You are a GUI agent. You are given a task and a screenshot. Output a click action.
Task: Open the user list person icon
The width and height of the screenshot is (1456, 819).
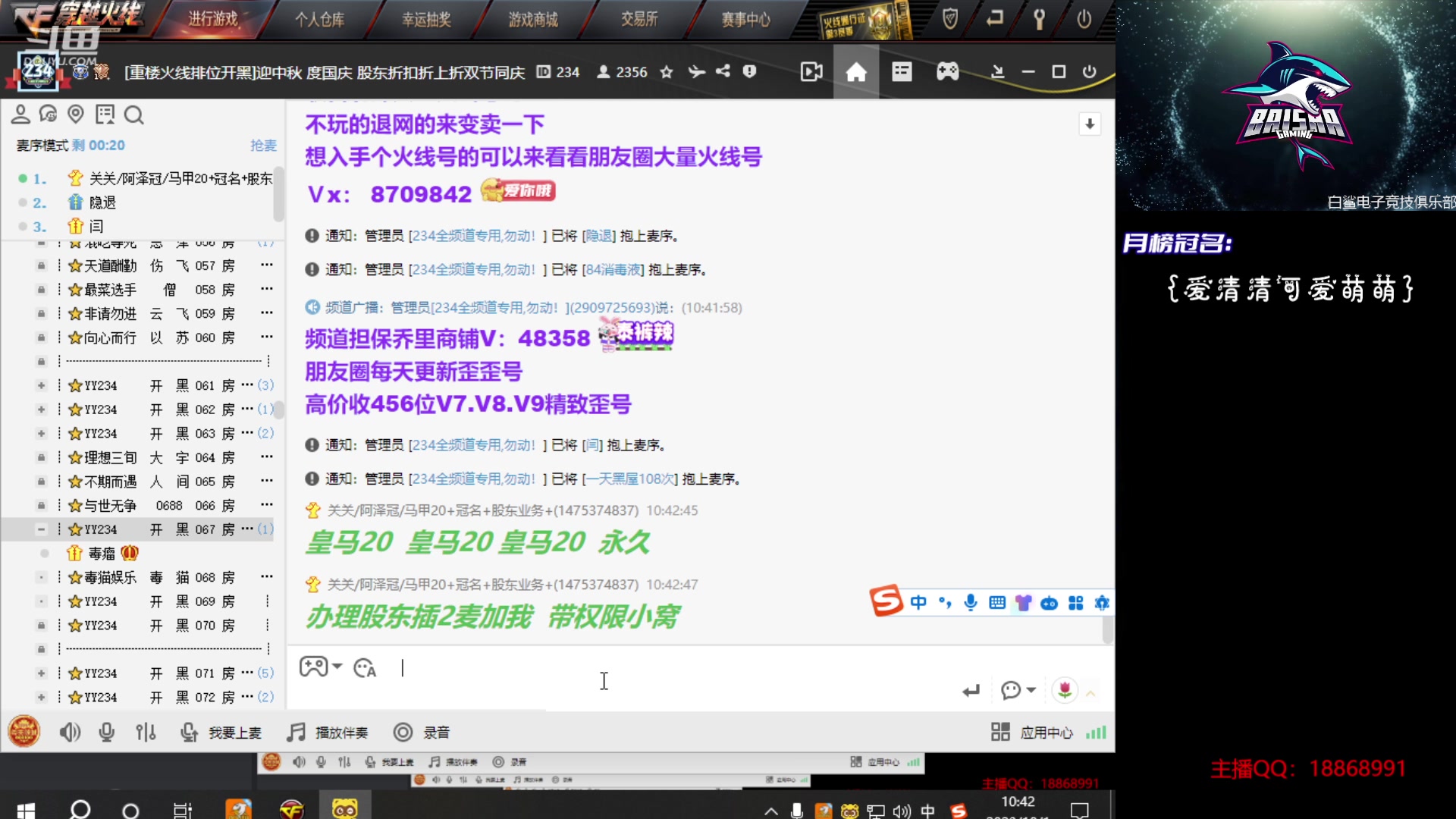point(20,115)
